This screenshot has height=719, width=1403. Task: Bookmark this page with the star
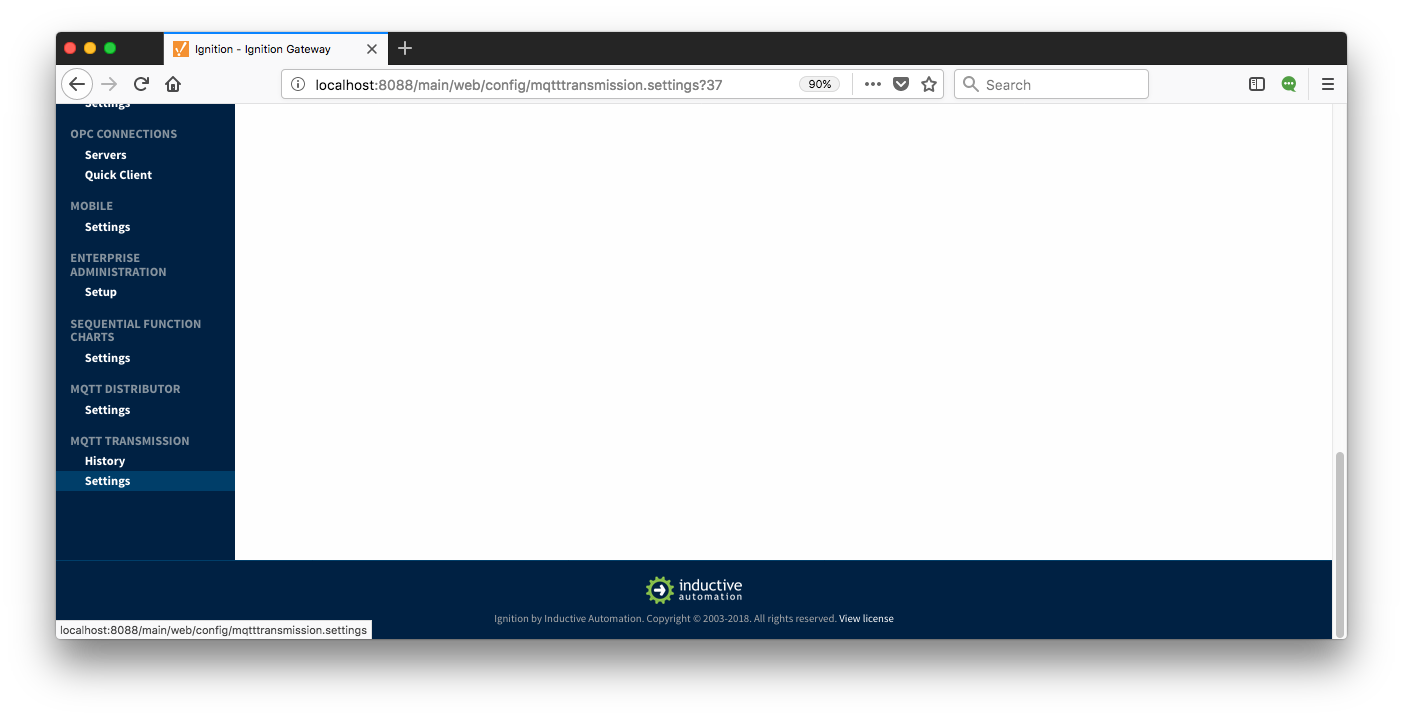coord(929,85)
